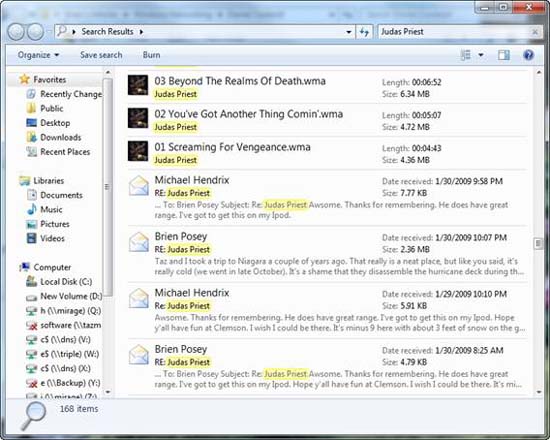Click 168 items in the details pane
Screen dimensions: 550x440
pos(79,409)
